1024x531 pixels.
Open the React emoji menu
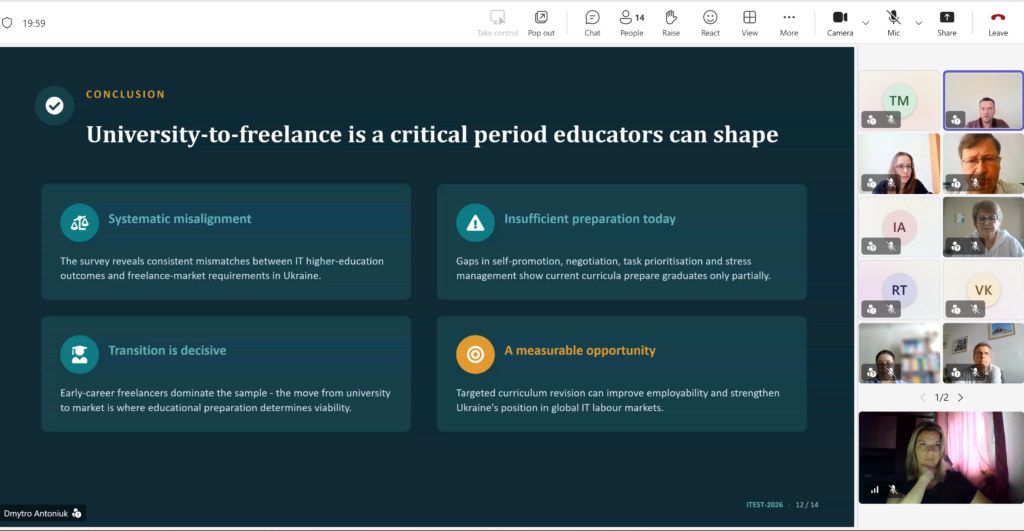710,24
